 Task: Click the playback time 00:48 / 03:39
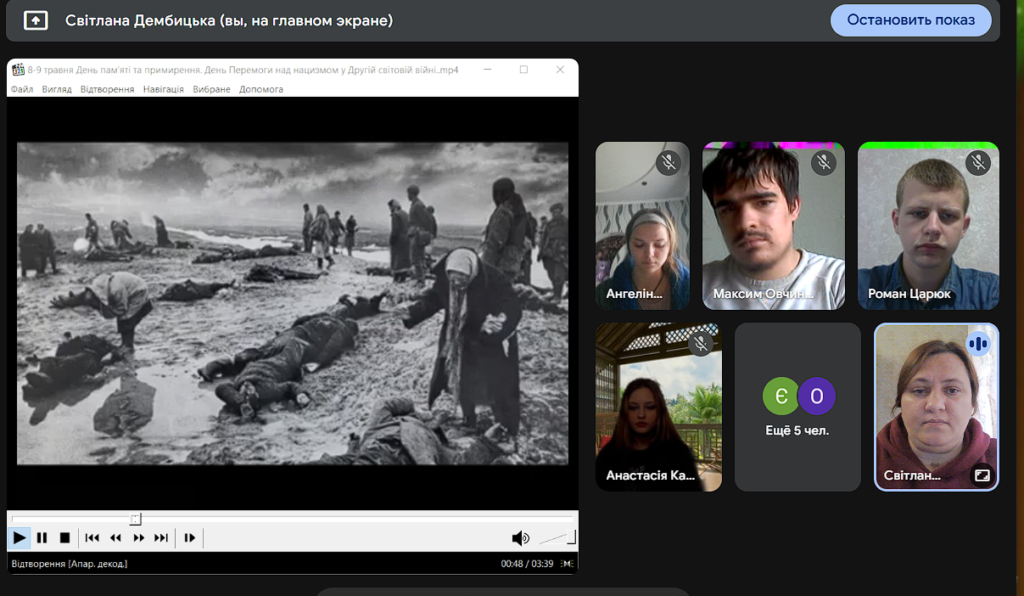527,563
